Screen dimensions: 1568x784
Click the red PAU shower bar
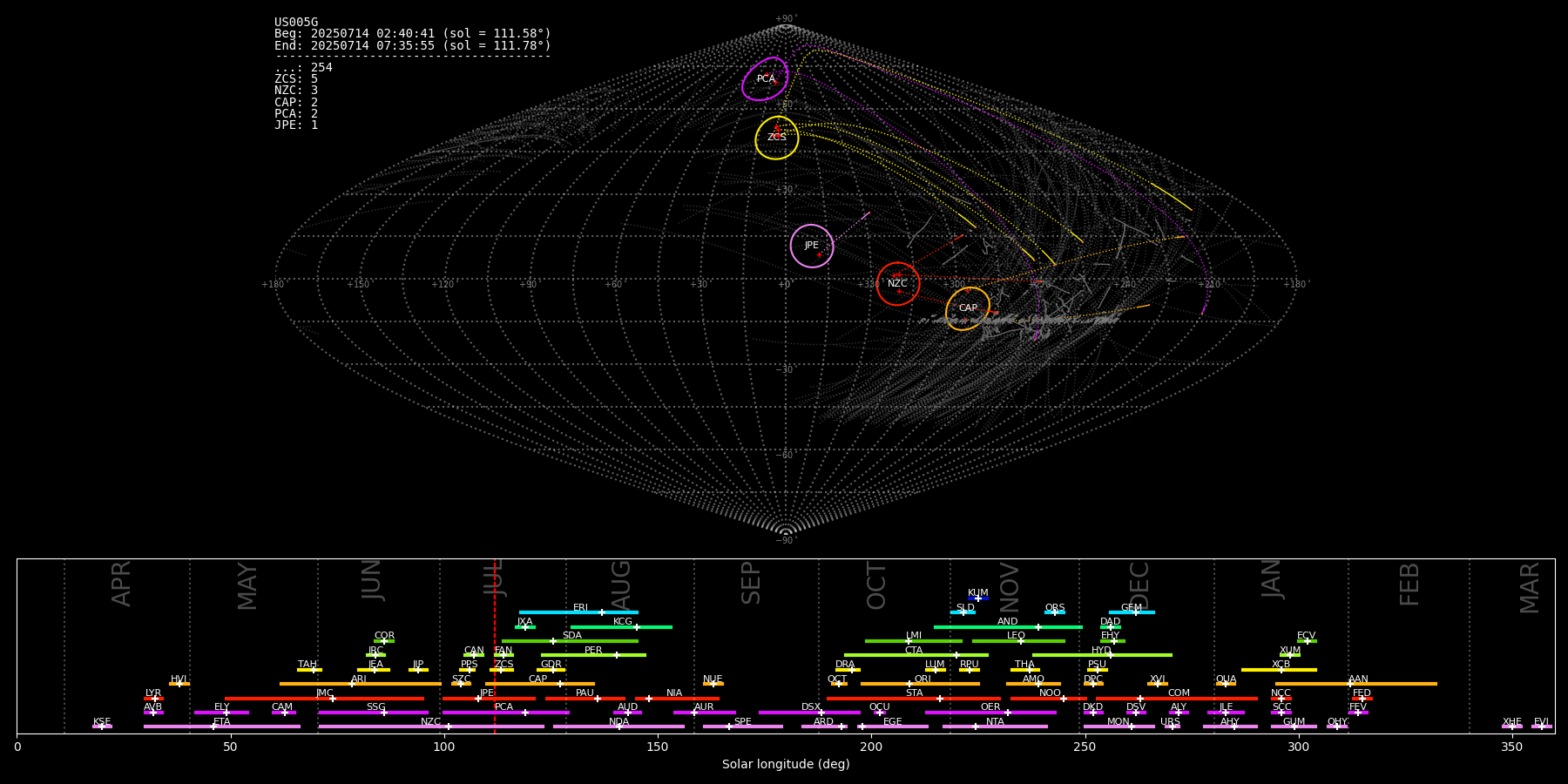585,699
